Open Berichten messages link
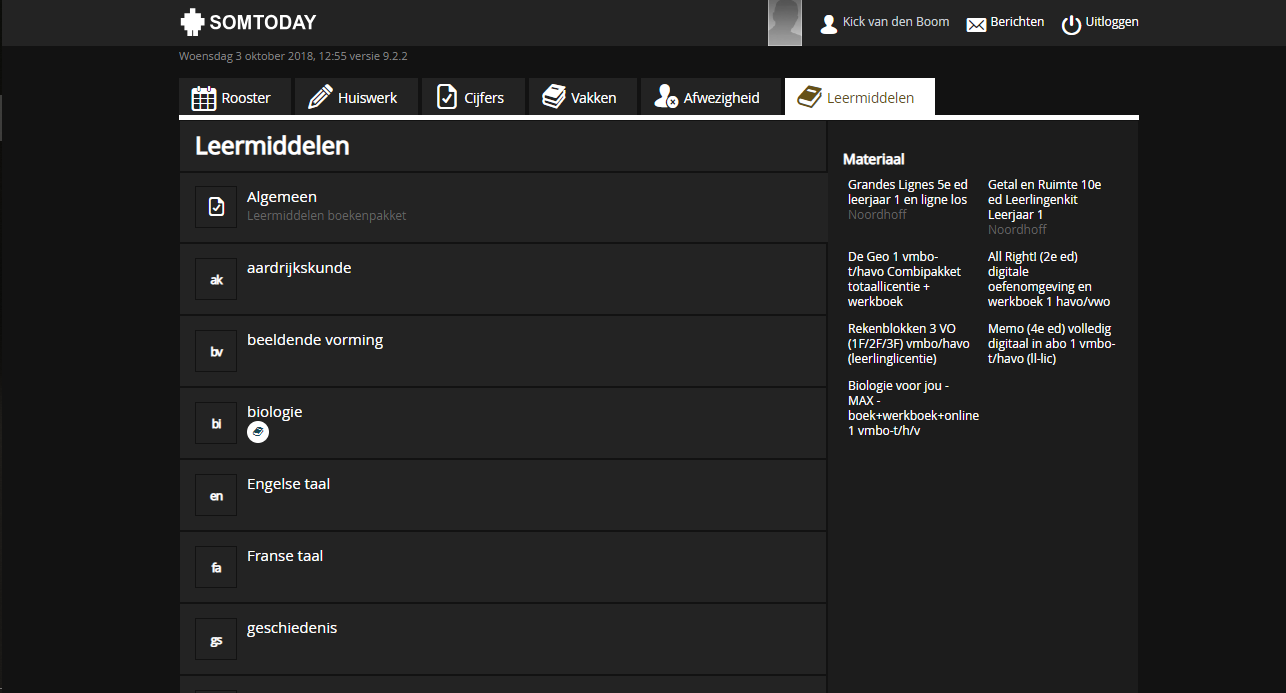 [x=1017, y=22]
